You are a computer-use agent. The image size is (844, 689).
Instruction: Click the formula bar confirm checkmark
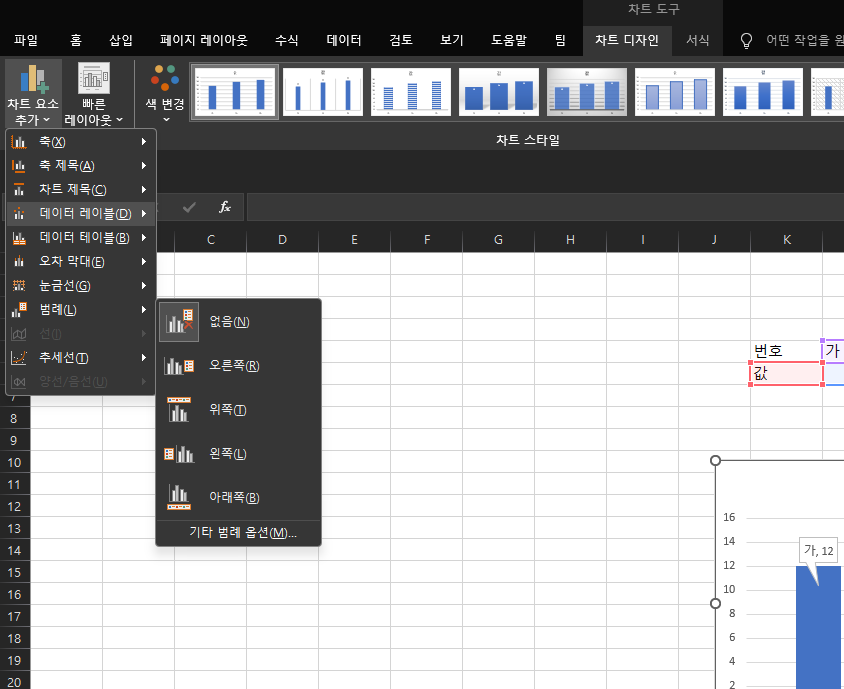click(189, 207)
